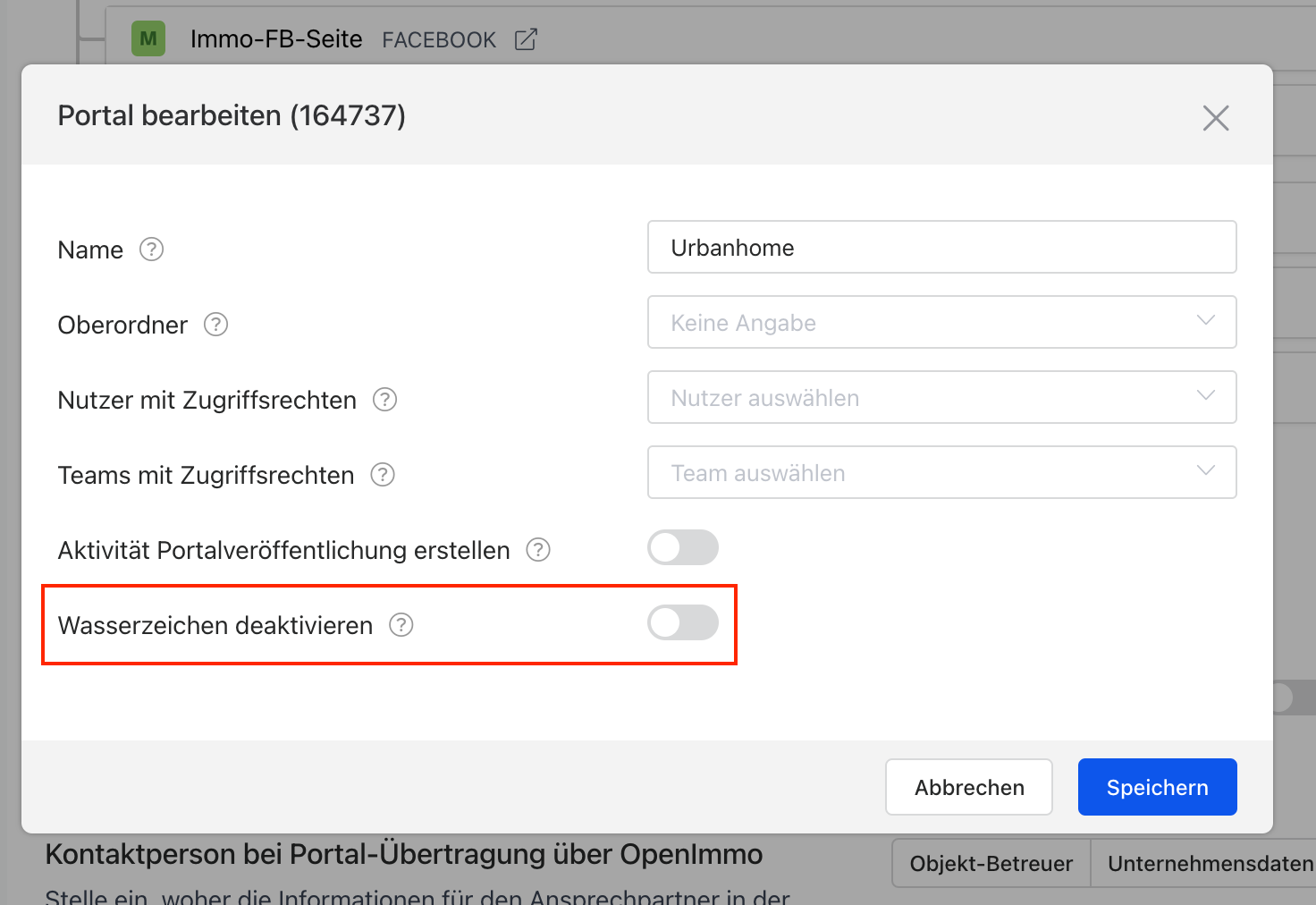
Task: Click the green M portal icon
Action: (x=148, y=39)
